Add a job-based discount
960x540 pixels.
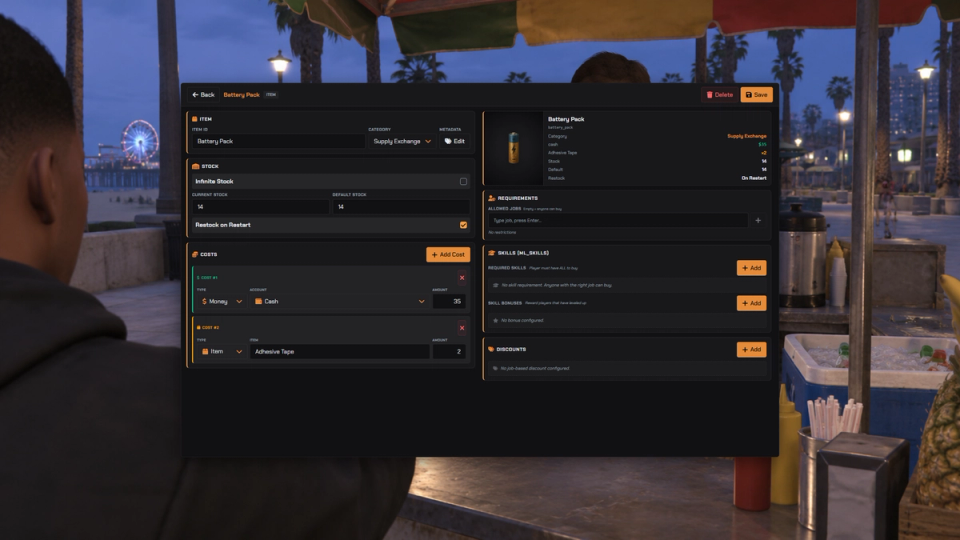click(751, 350)
